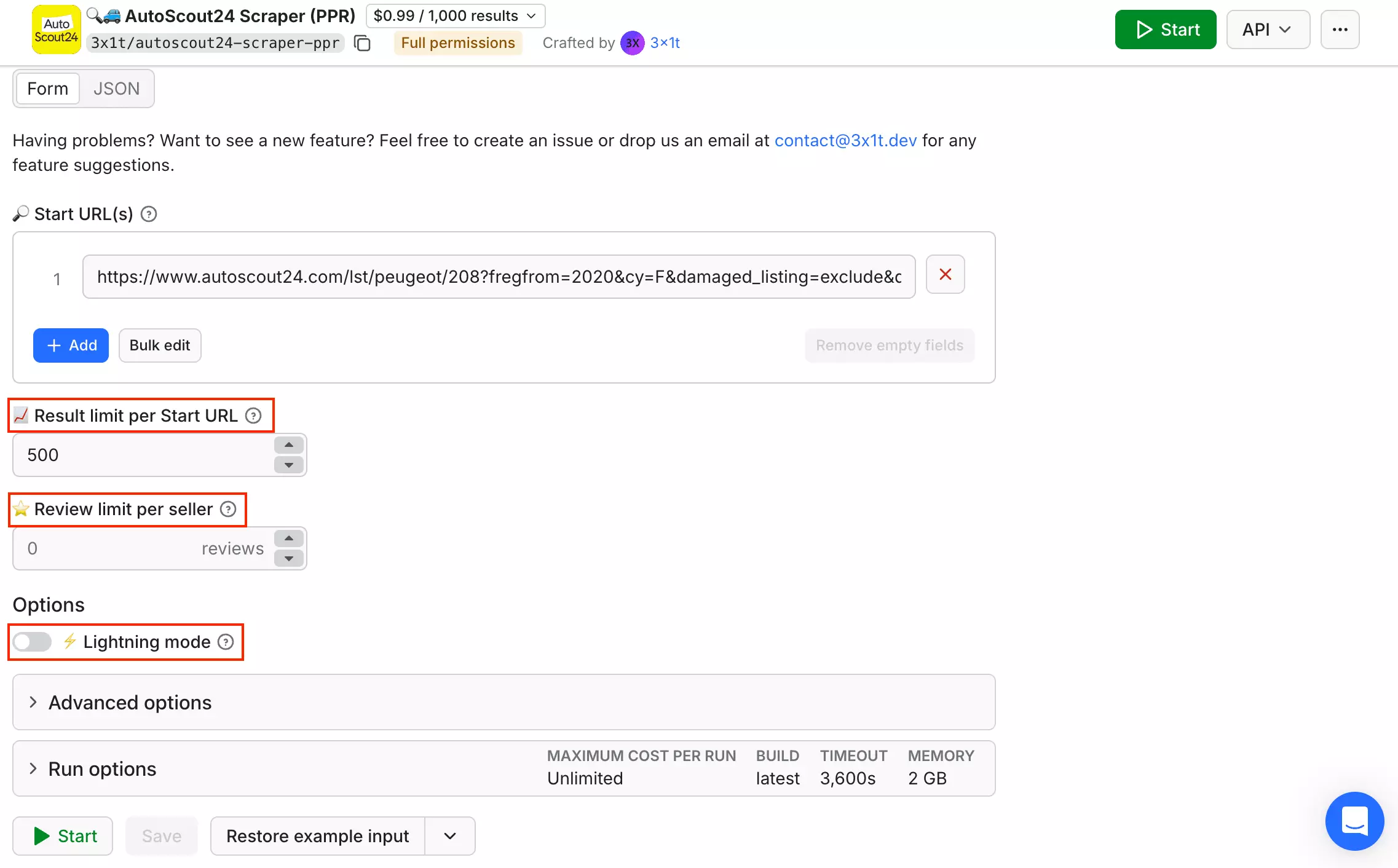The image size is (1398, 868).
Task: Show help for Lightning mode
Action: coord(226,642)
